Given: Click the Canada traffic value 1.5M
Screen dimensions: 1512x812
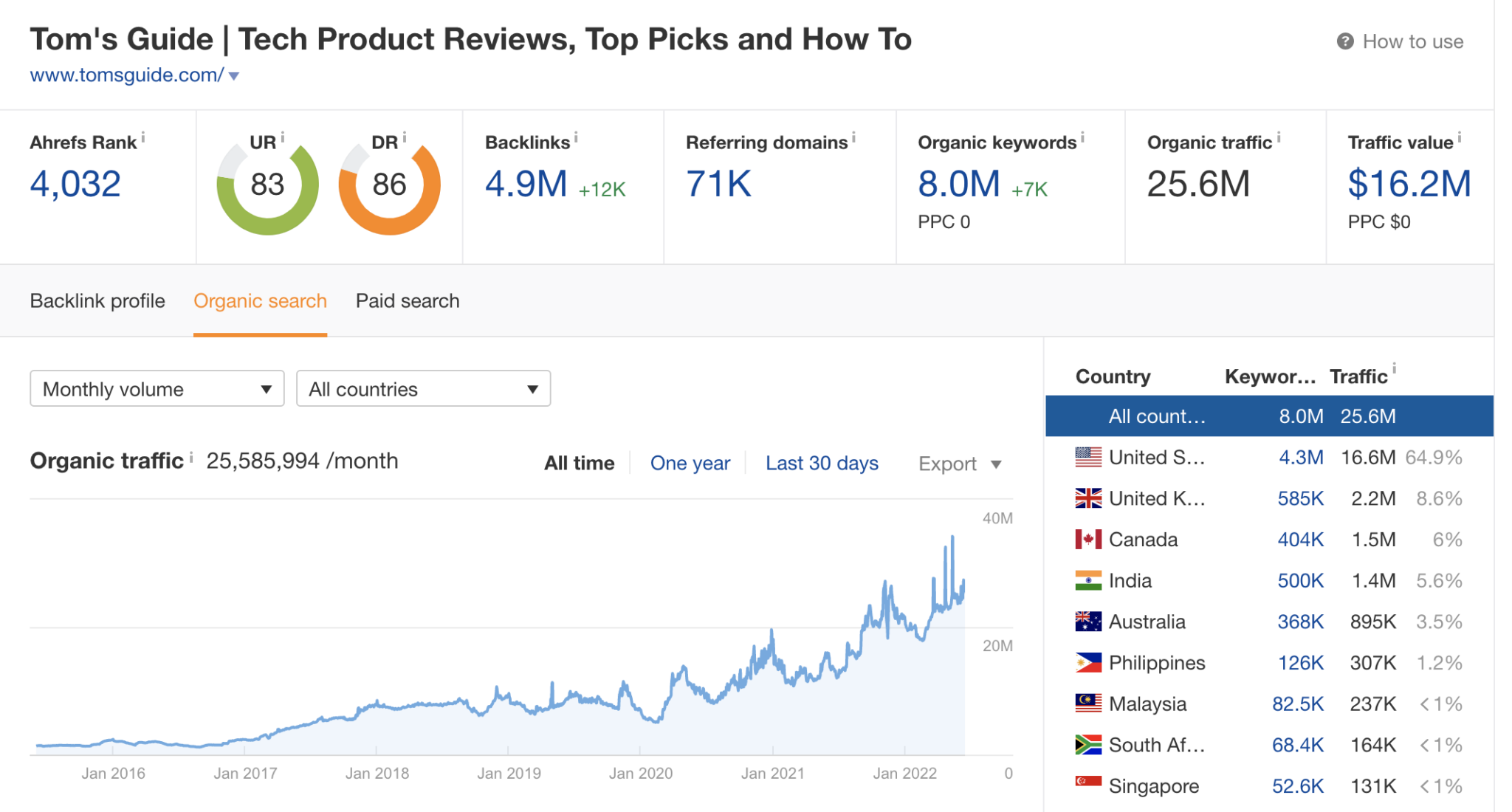Looking at the screenshot, I should tap(1373, 540).
